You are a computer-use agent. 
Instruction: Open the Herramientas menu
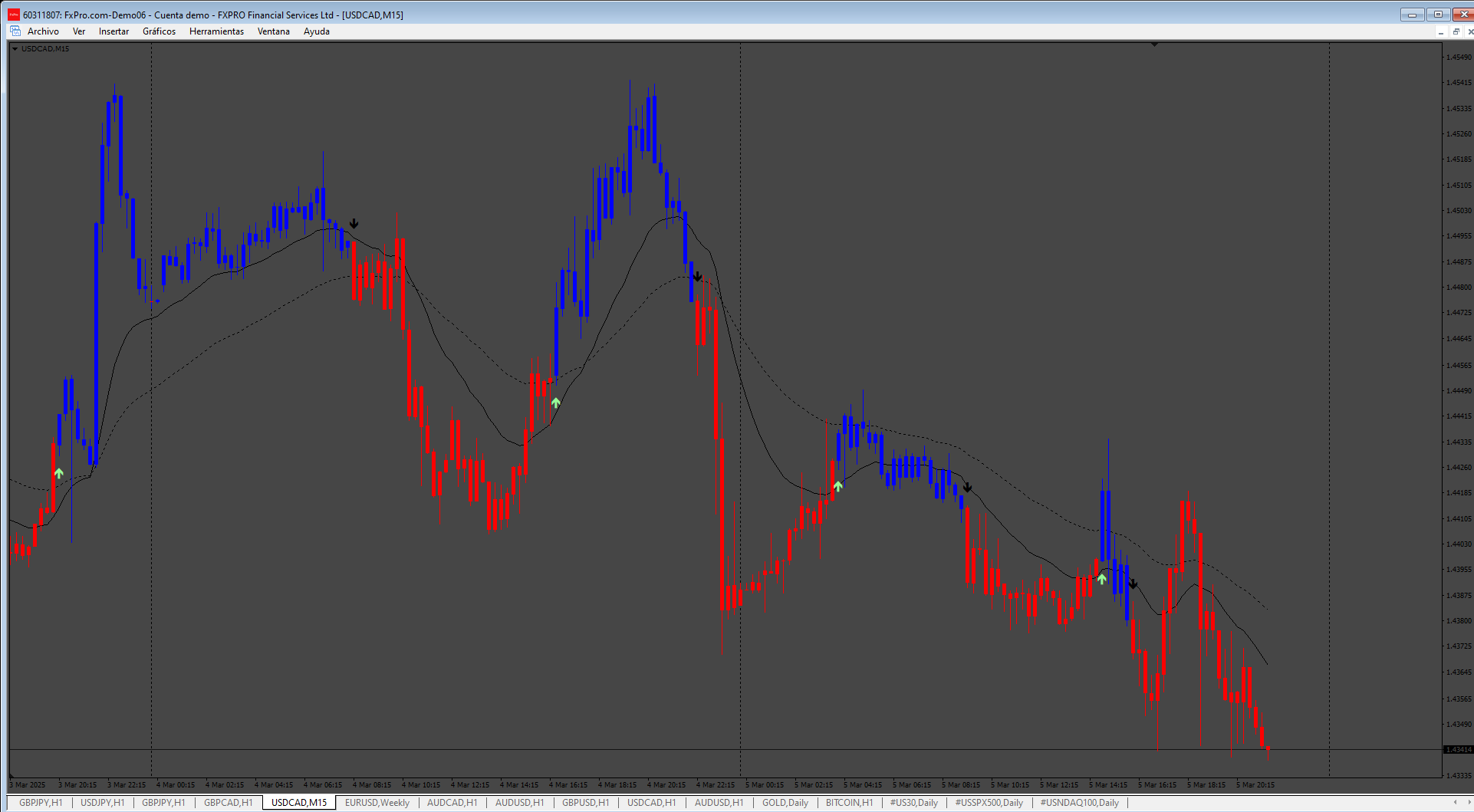tap(216, 31)
